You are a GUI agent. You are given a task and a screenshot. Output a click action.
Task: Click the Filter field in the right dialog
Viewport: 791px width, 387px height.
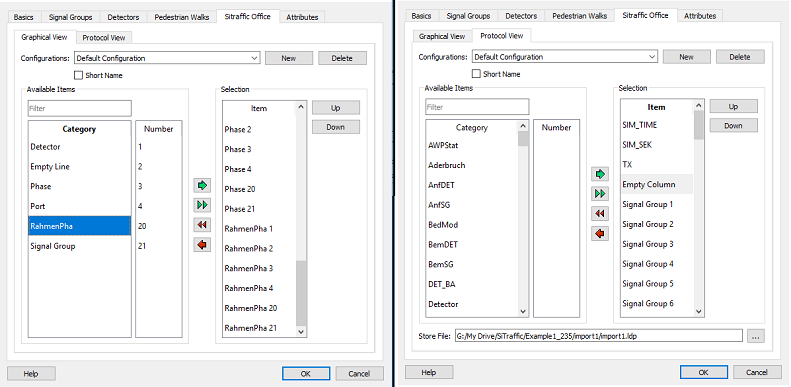pyautogui.click(x=477, y=107)
